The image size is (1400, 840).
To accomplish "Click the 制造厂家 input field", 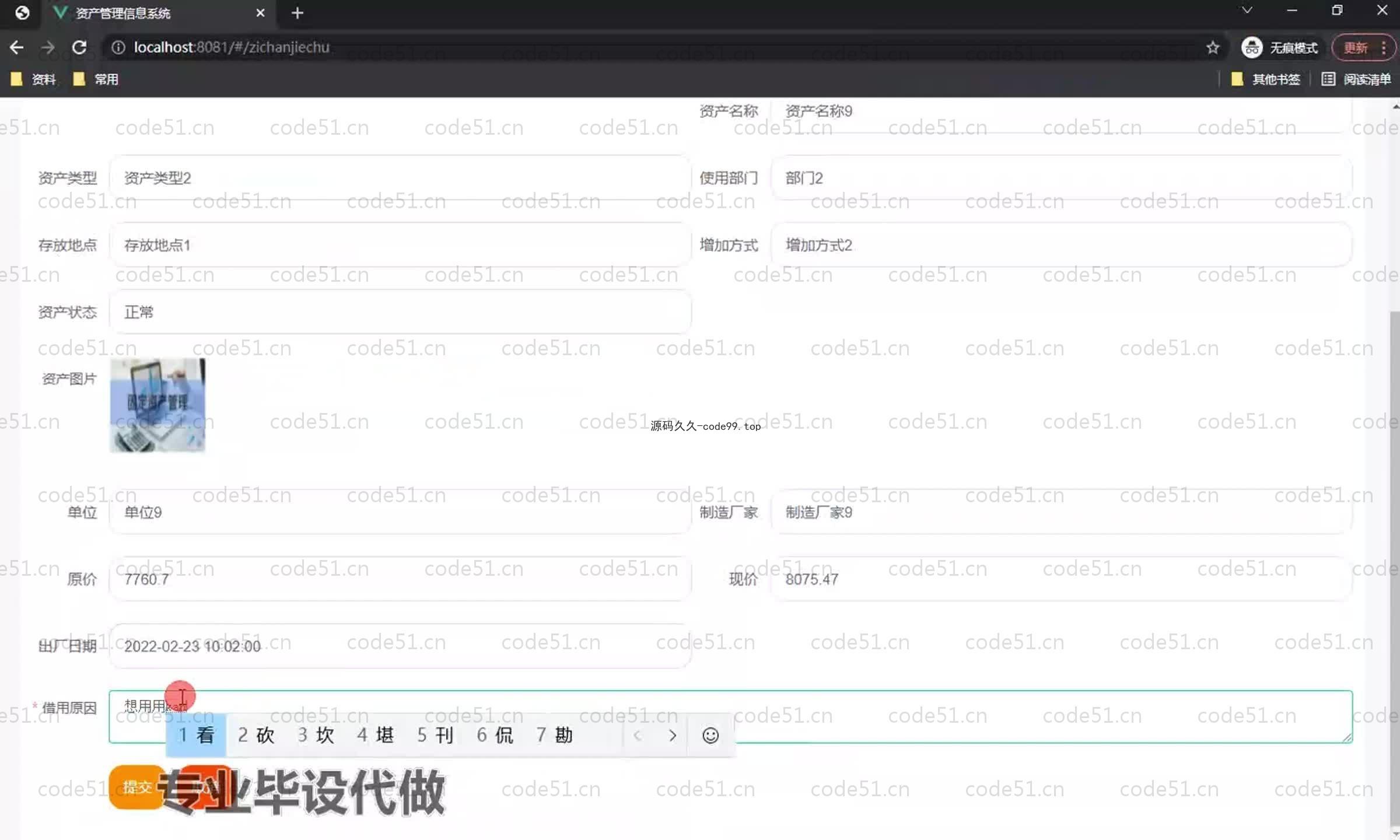I will pos(1061,512).
